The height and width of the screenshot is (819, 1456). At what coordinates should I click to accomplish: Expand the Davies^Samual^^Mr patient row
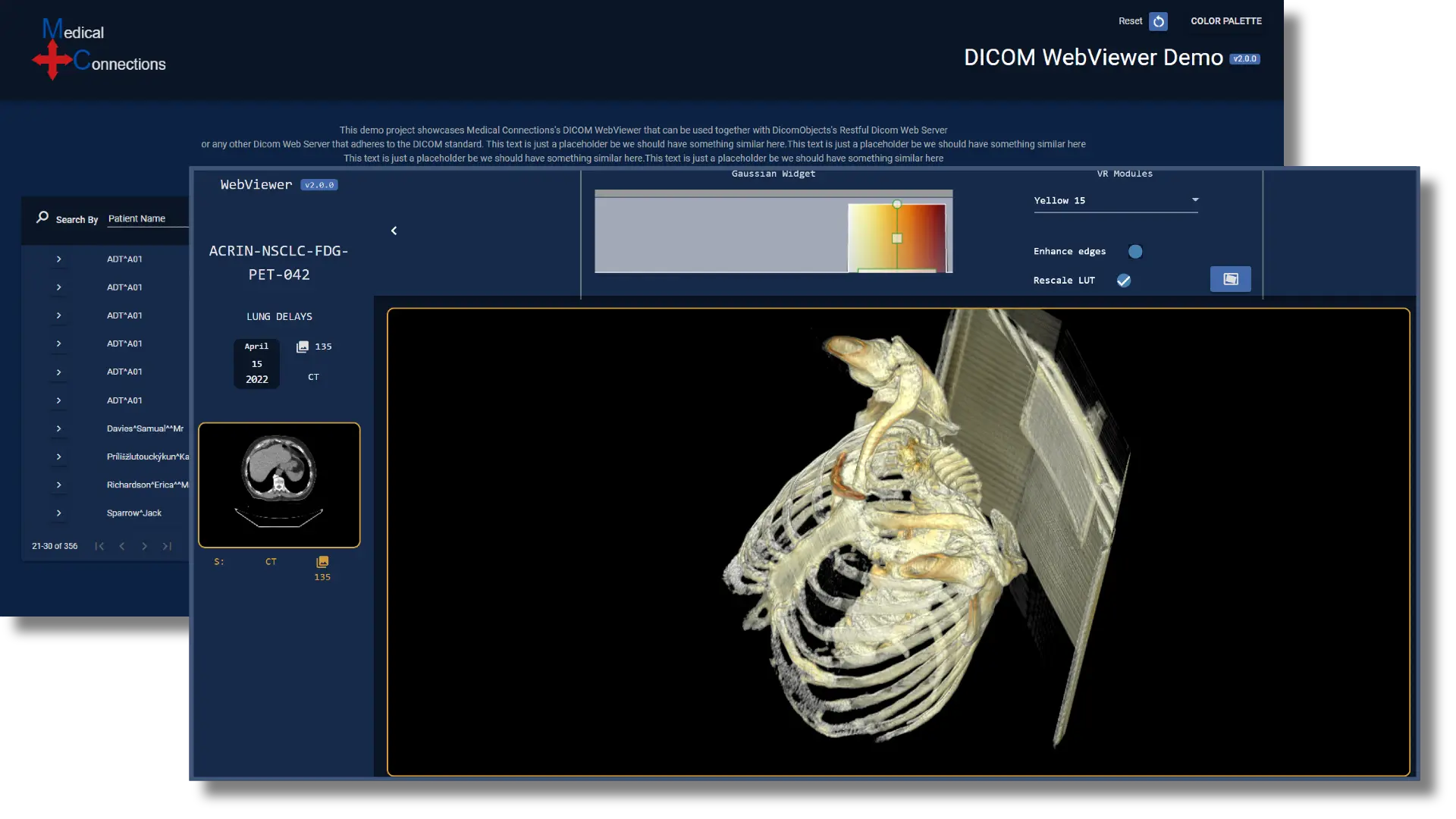click(x=58, y=428)
